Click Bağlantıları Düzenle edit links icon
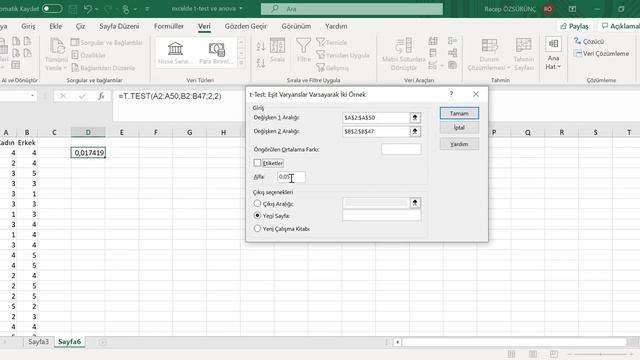640x360 pixels. 75,68
